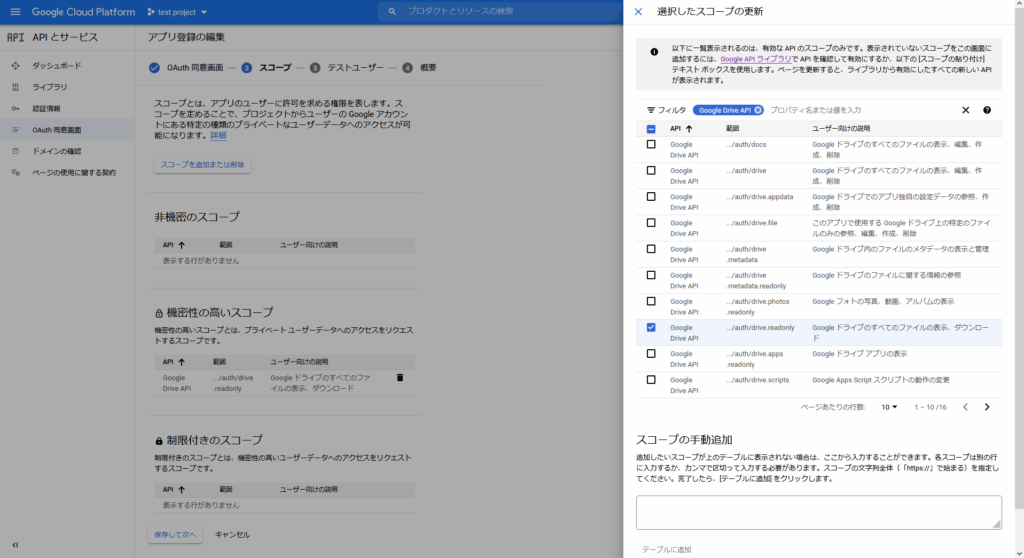Close the scope update panel
Viewport: 1024px width, 558px height.
click(x=638, y=12)
